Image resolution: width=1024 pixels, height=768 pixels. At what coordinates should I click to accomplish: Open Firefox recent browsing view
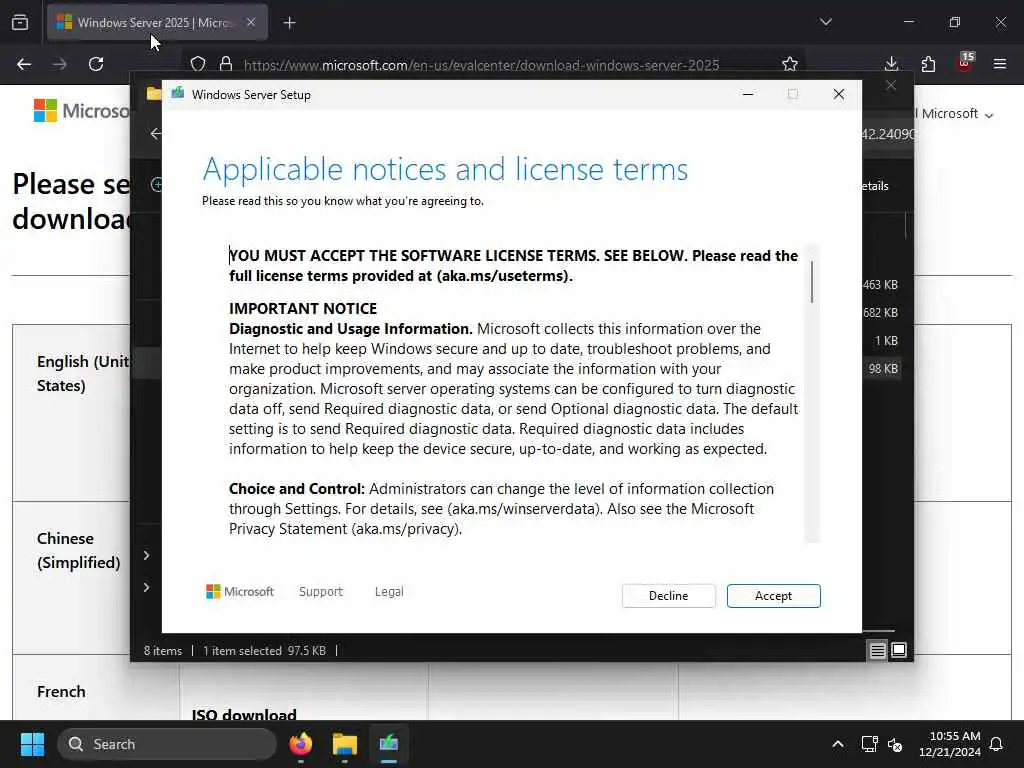20,22
